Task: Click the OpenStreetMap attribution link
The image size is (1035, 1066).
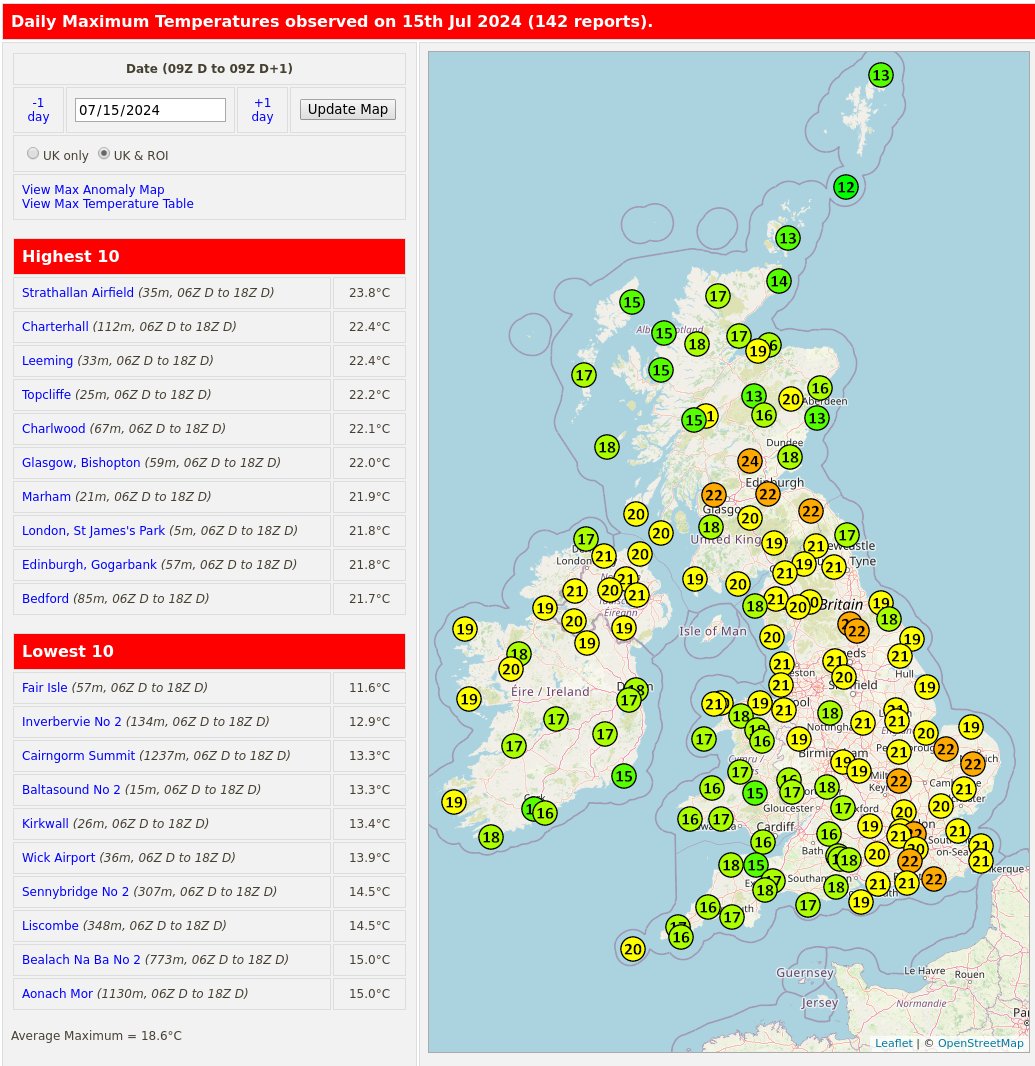Action: click(x=980, y=1043)
